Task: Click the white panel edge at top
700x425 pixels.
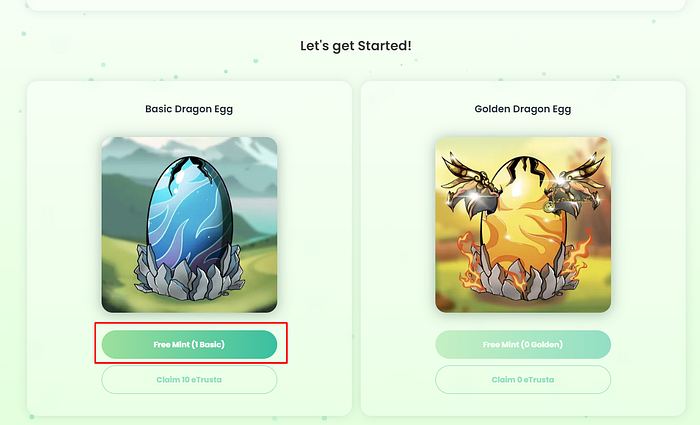Action: [356, 5]
